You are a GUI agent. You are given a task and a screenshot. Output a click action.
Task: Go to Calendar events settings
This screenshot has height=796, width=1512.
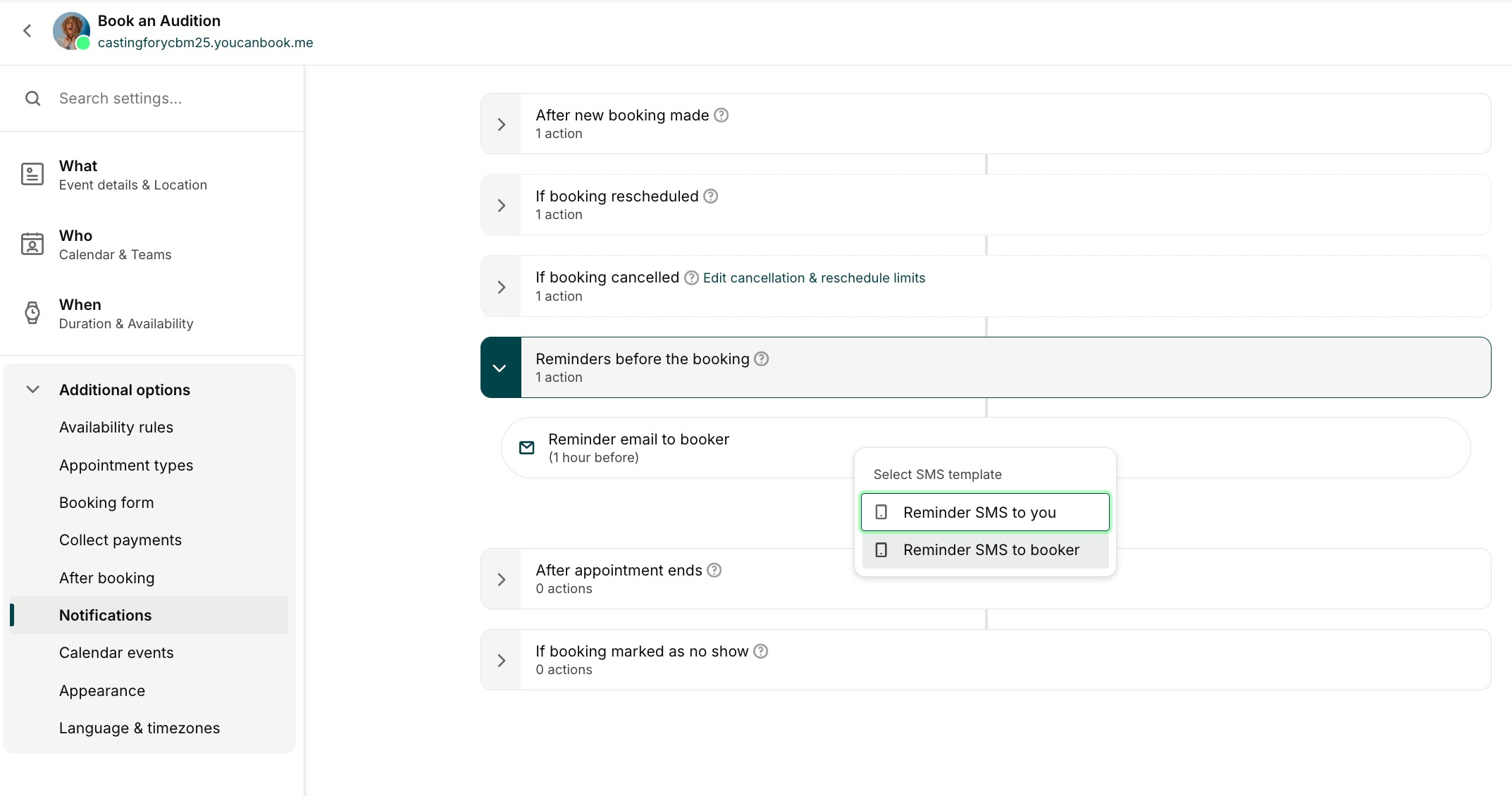pos(116,653)
